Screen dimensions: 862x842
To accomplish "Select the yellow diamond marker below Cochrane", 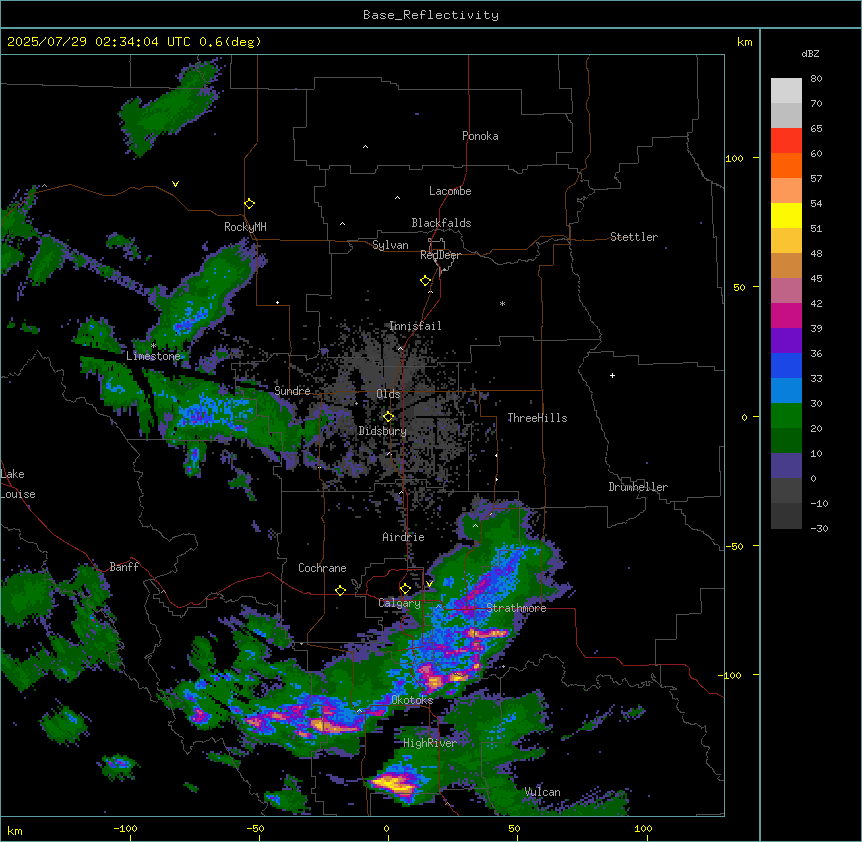I will point(340,590).
